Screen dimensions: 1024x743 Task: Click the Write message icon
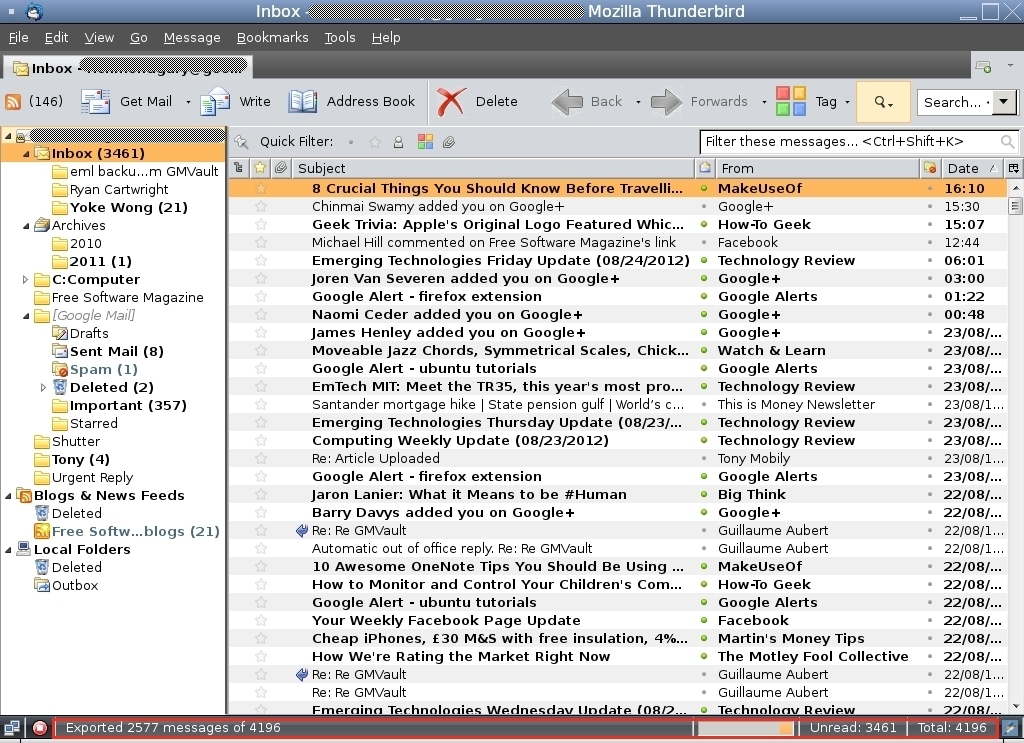(215, 102)
